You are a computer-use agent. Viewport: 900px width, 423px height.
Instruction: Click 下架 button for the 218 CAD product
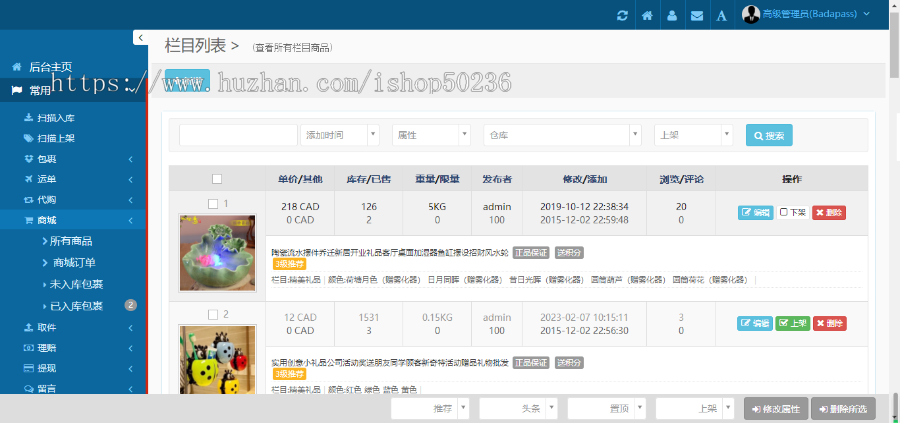pyautogui.click(x=793, y=212)
